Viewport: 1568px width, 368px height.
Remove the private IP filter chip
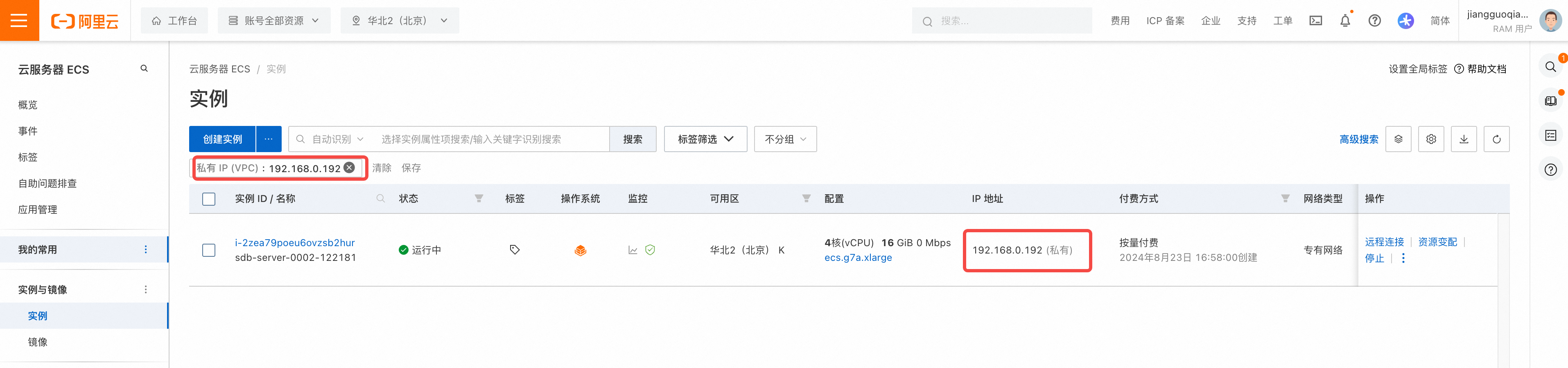(x=349, y=168)
